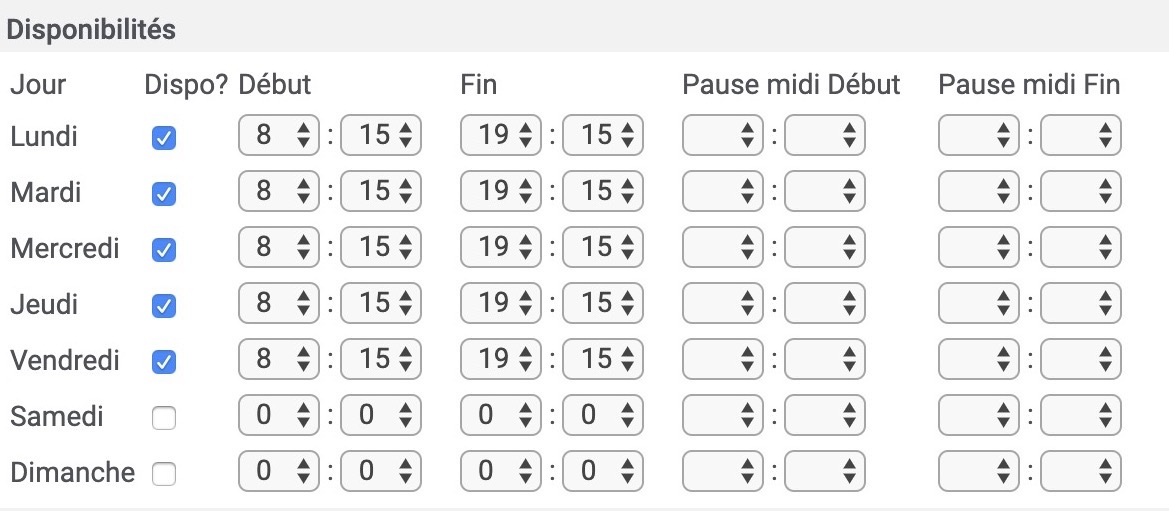Check the Dimanche Dispo checkbox

[164, 474]
